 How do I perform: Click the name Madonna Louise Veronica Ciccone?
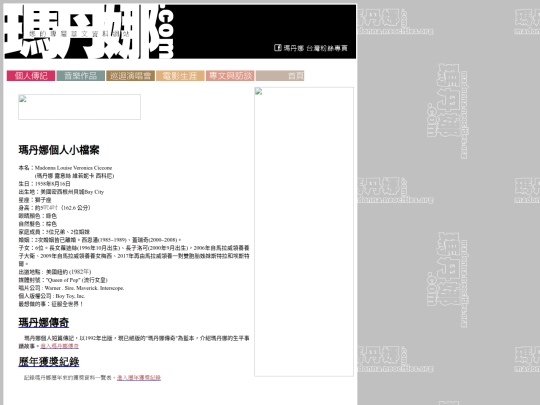click(73, 168)
